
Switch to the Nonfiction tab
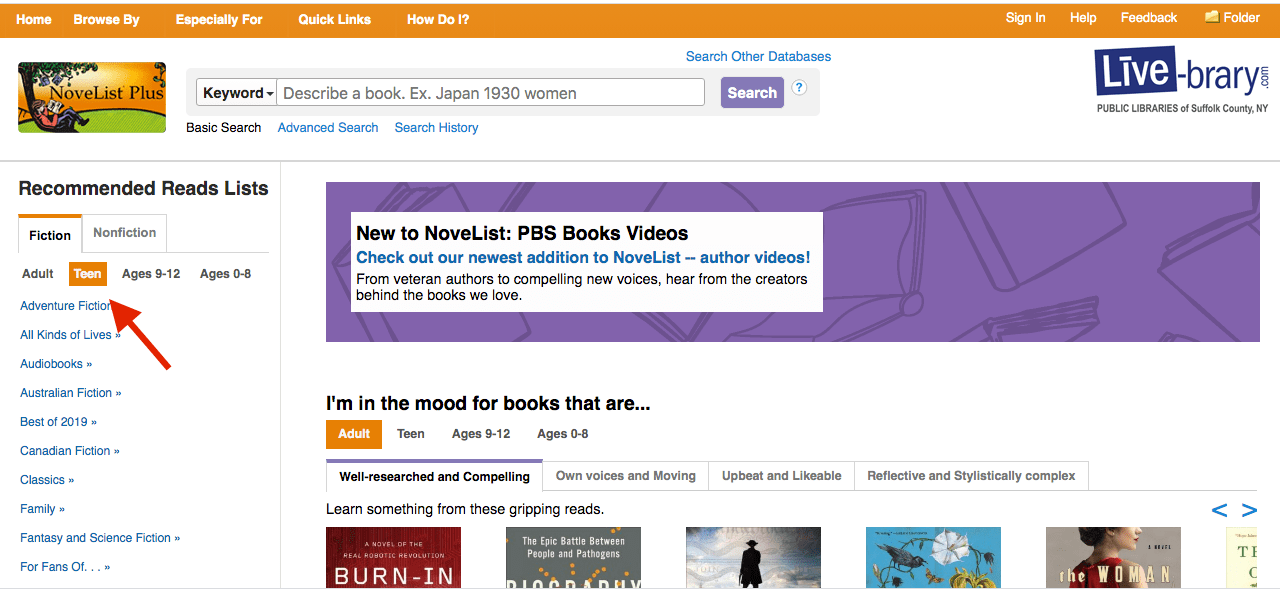125,233
